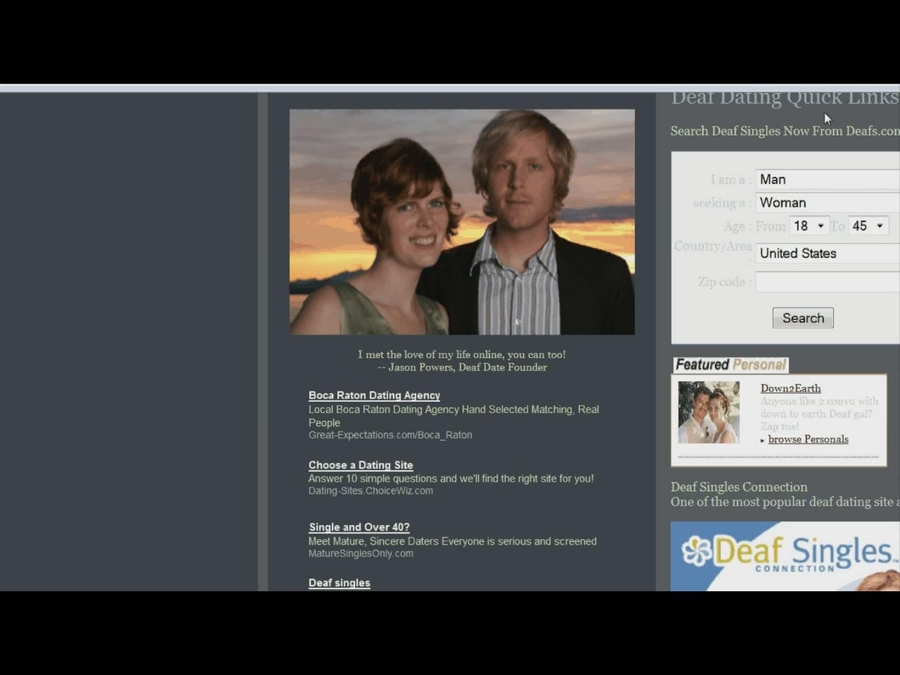The height and width of the screenshot is (675, 900).
Task: Click the Featured Personal wedding photo
Action: [x=709, y=412]
